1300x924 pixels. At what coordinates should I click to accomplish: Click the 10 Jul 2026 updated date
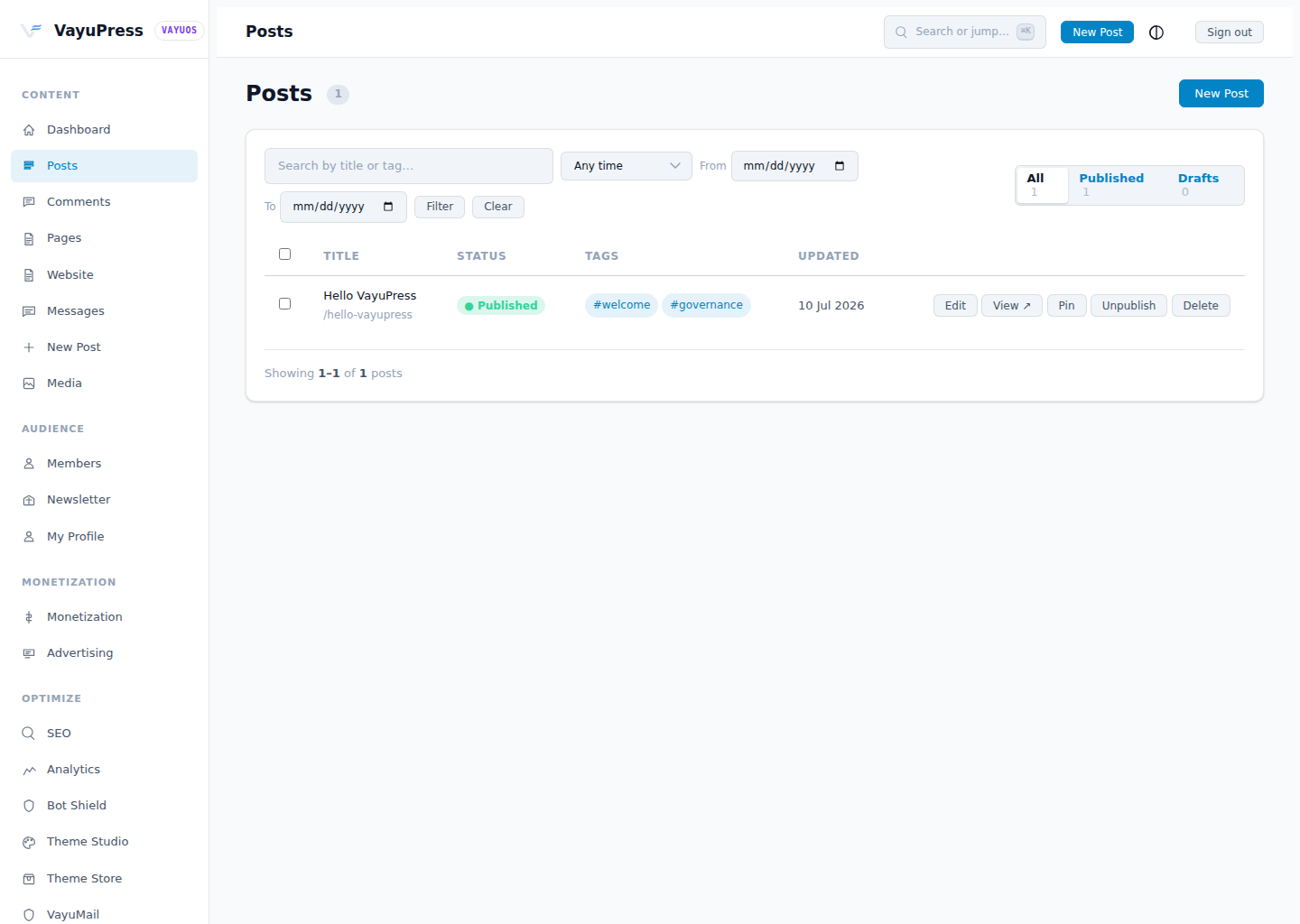(x=831, y=306)
